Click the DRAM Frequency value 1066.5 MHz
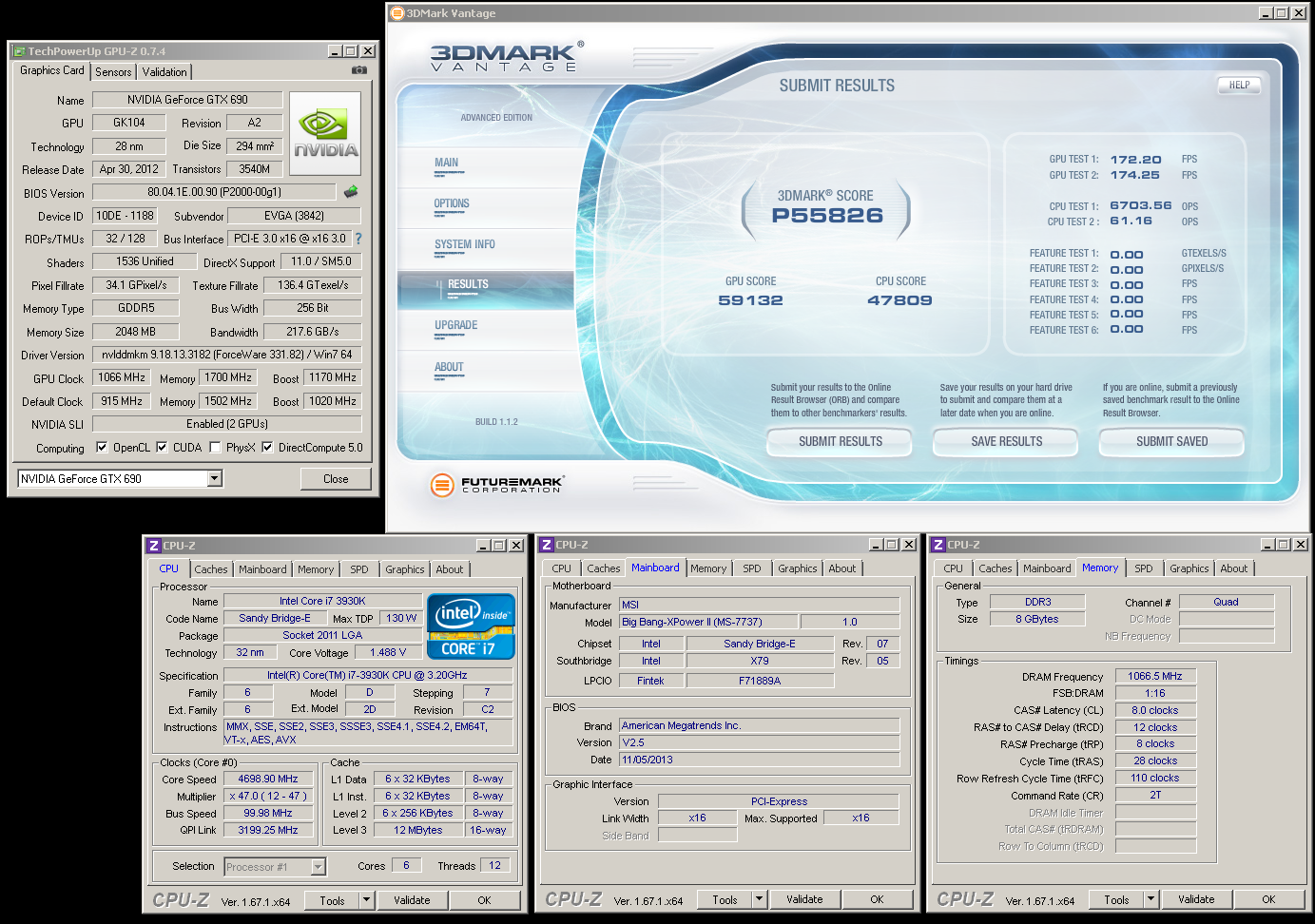This screenshot has height=924, width=1315. tap(1155, 676)
